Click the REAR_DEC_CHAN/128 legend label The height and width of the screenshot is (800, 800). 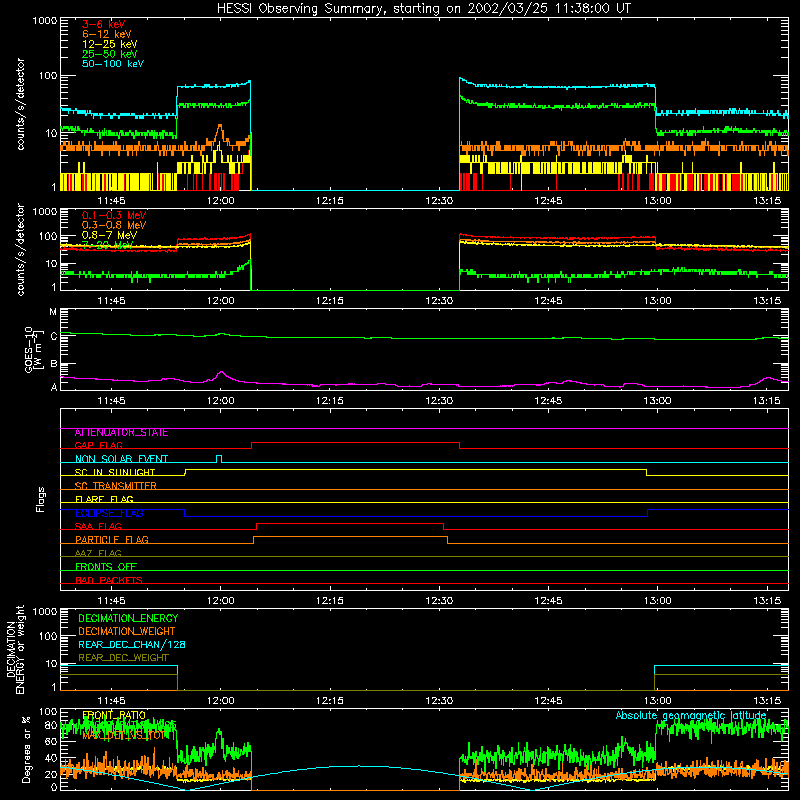click(132, 645)
